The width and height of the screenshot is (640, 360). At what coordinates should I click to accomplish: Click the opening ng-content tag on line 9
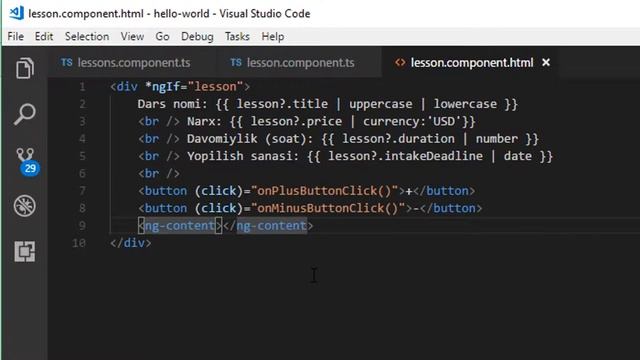pos(180,226)
